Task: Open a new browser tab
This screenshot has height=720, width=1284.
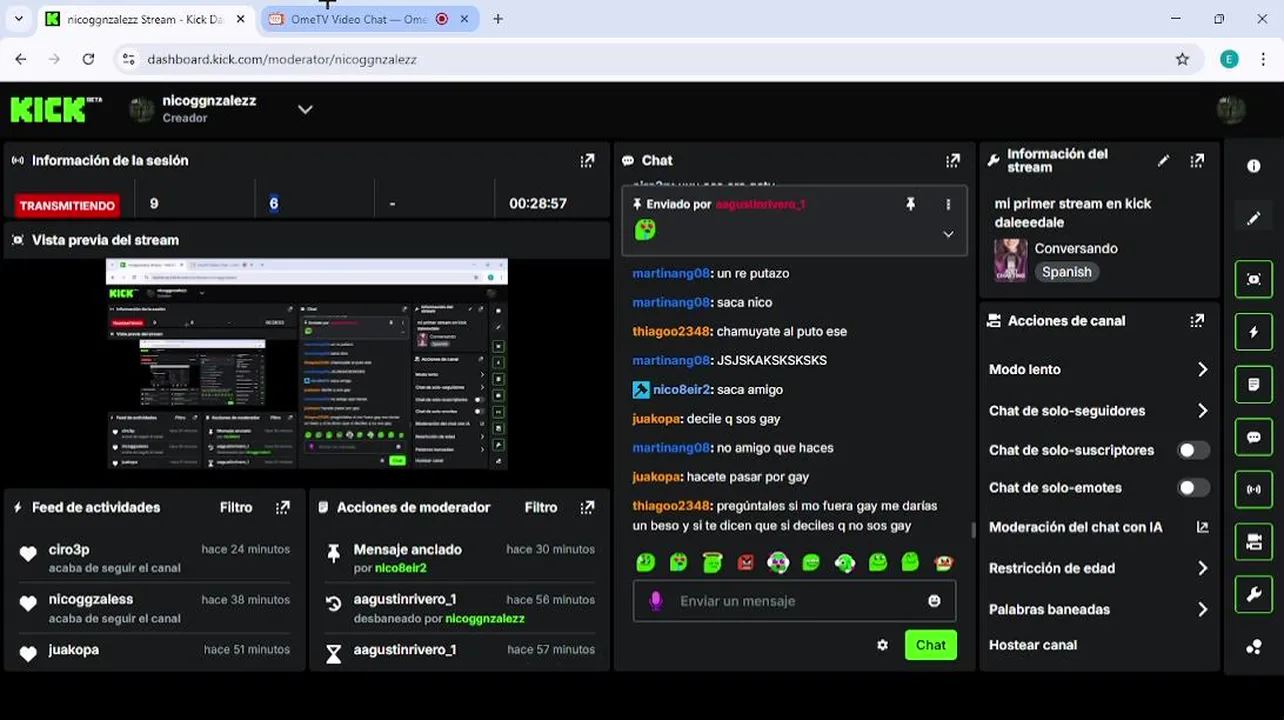Action: click(x=498, y=19)
